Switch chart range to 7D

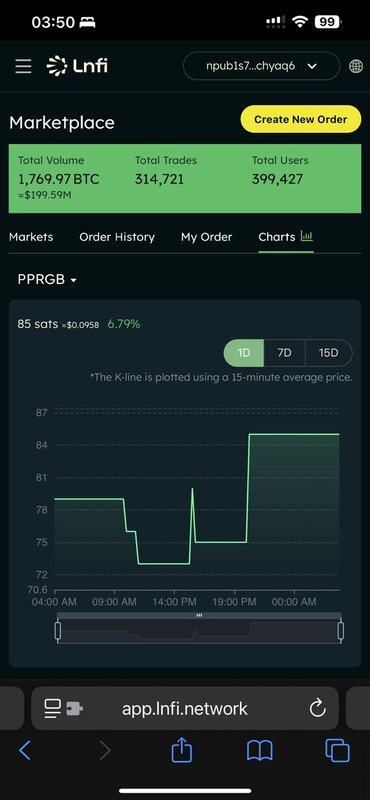(284, 353)
